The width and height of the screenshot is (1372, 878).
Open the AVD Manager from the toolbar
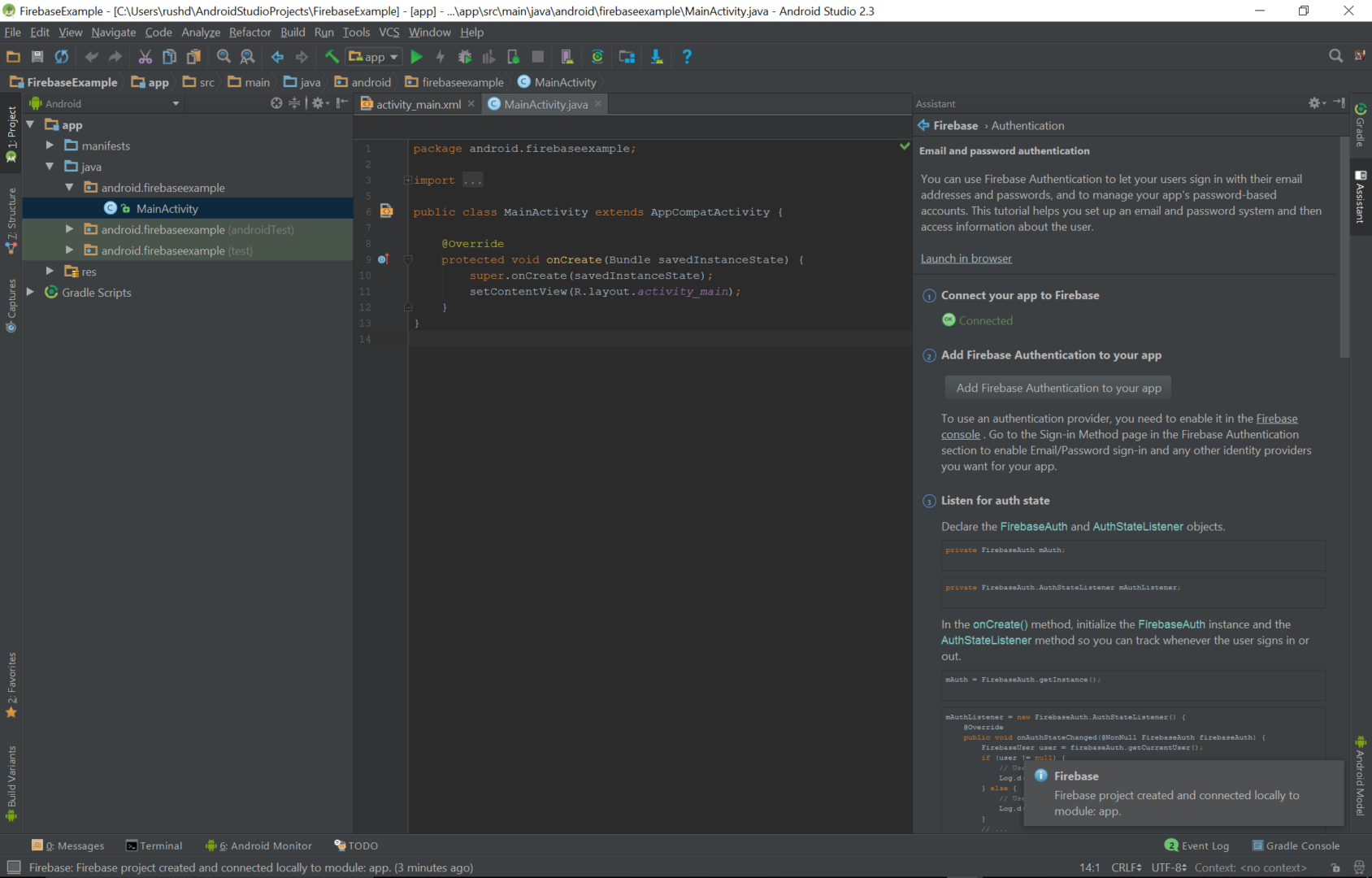[x=567, y=56]
